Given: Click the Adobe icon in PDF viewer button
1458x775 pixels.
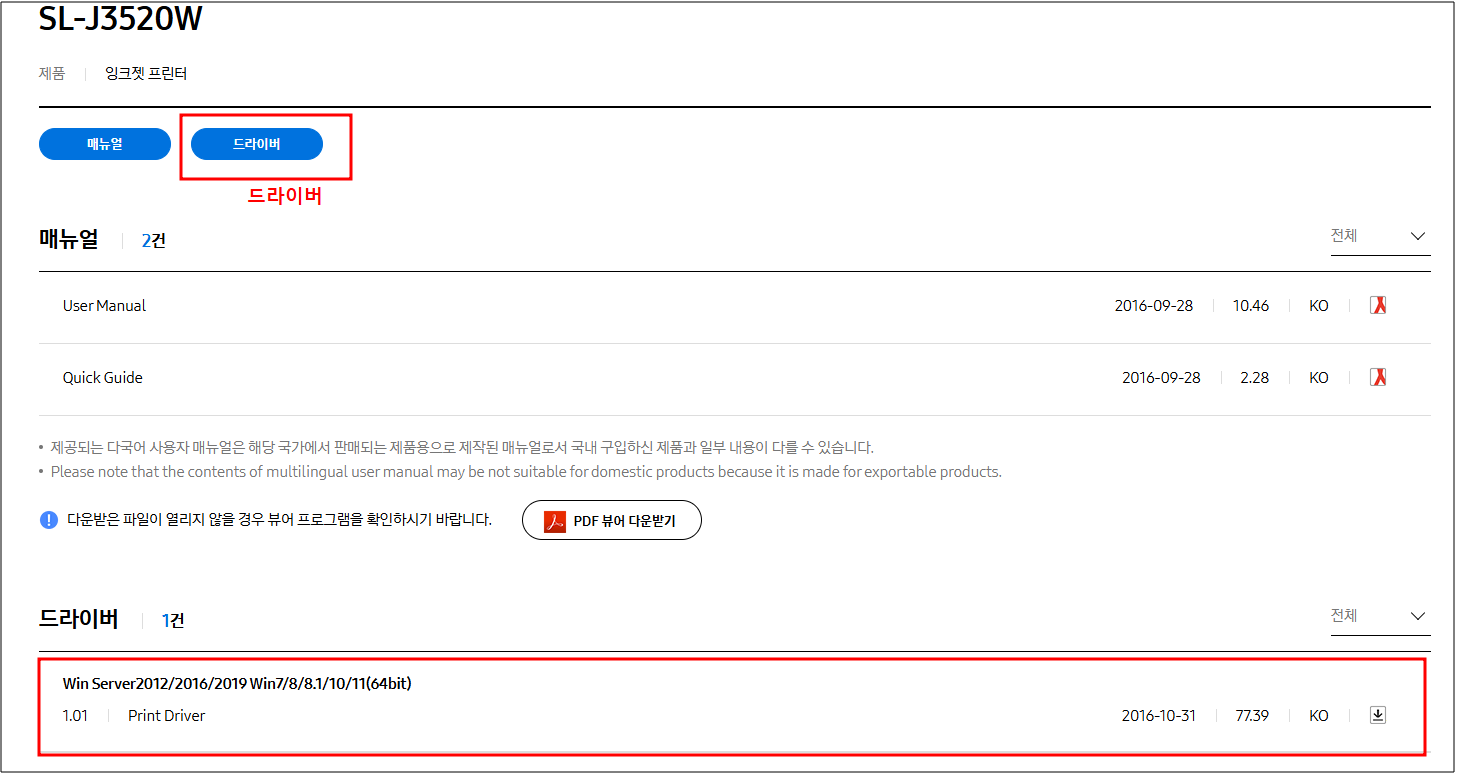Looking at the screenshot, I should pos(555,521).
